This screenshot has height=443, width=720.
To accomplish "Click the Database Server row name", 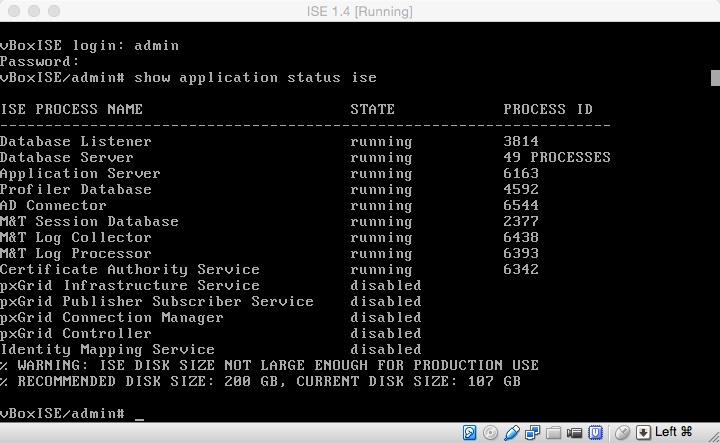I will (67, 157).
